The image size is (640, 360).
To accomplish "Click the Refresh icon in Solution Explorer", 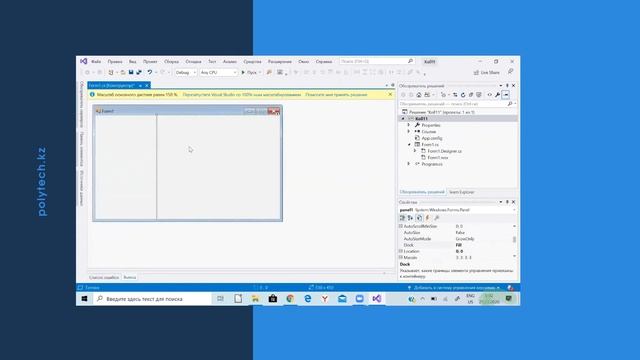I will (x=463, y=95).
